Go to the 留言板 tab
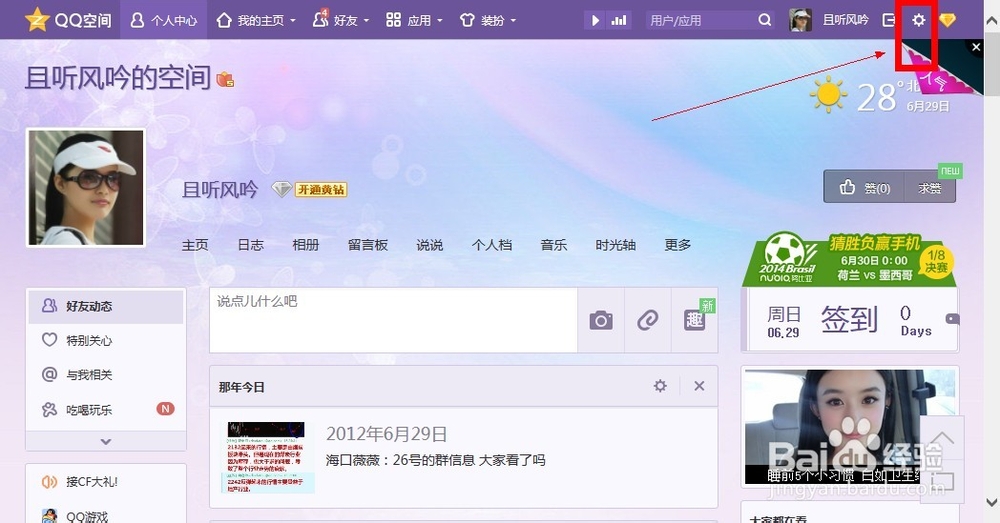Screen dimensions: 1000x523 click(x=368, y=245)
